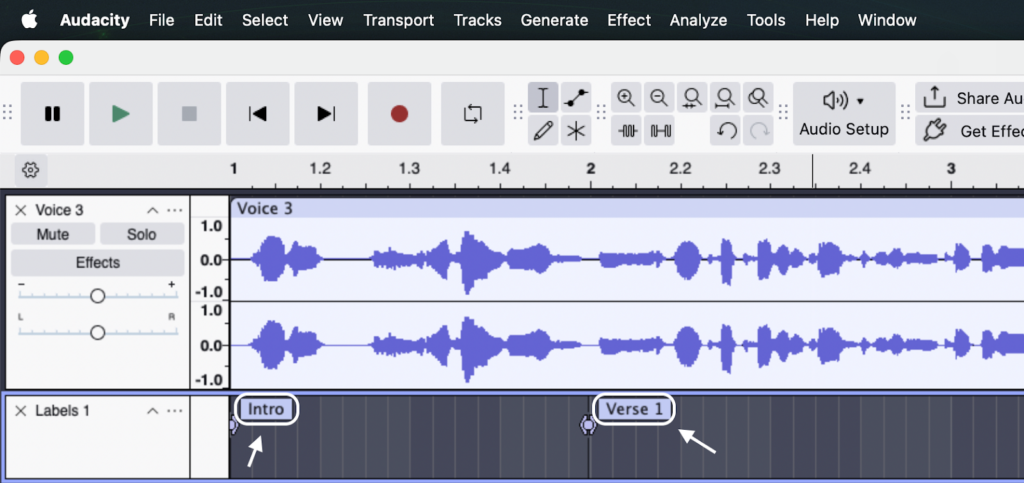The height and width of the screenshot is (483, 1024).
Task: Click the Silence audio selection icon
Action: (660, 131)
